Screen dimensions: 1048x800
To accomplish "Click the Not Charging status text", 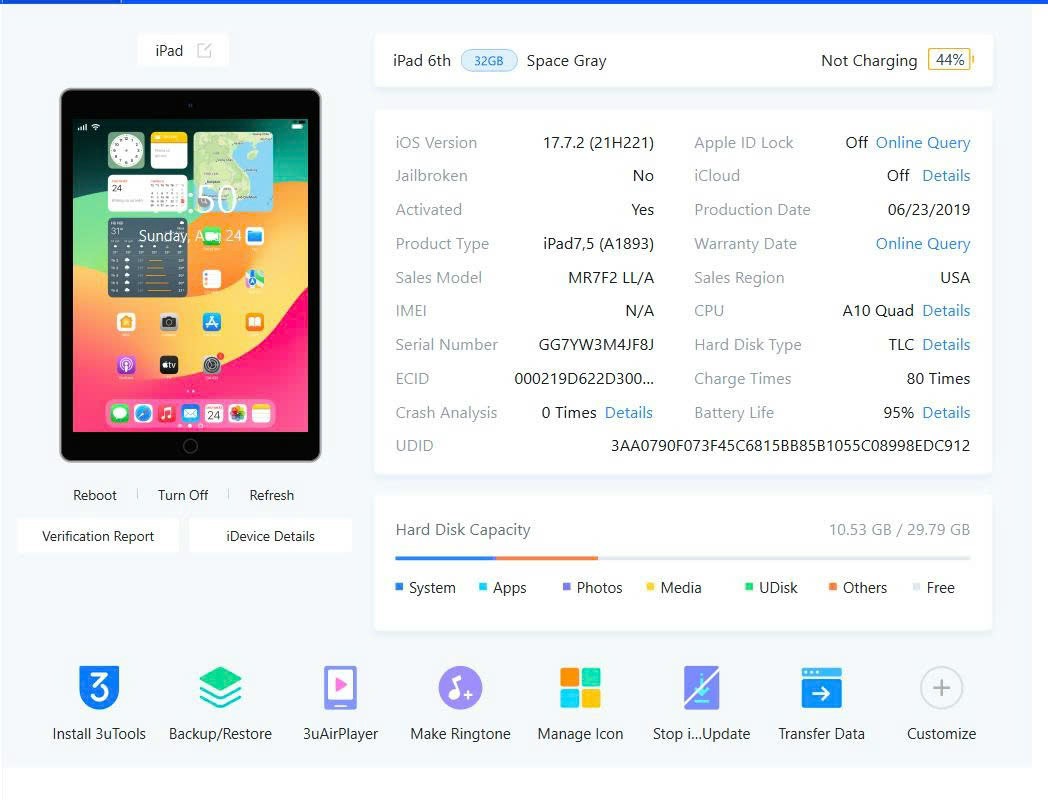I will pos(869,61).
